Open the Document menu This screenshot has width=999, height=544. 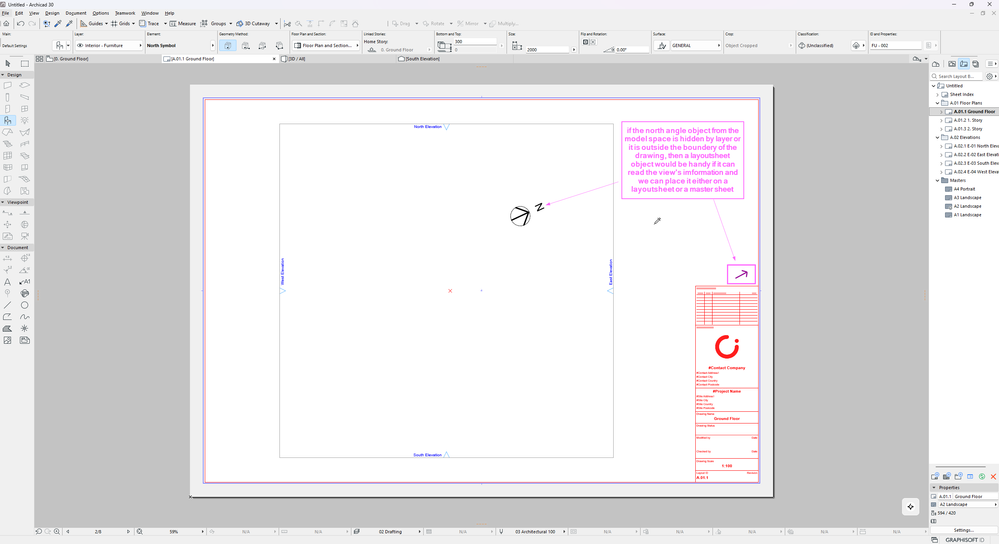[x=76, y=13]
